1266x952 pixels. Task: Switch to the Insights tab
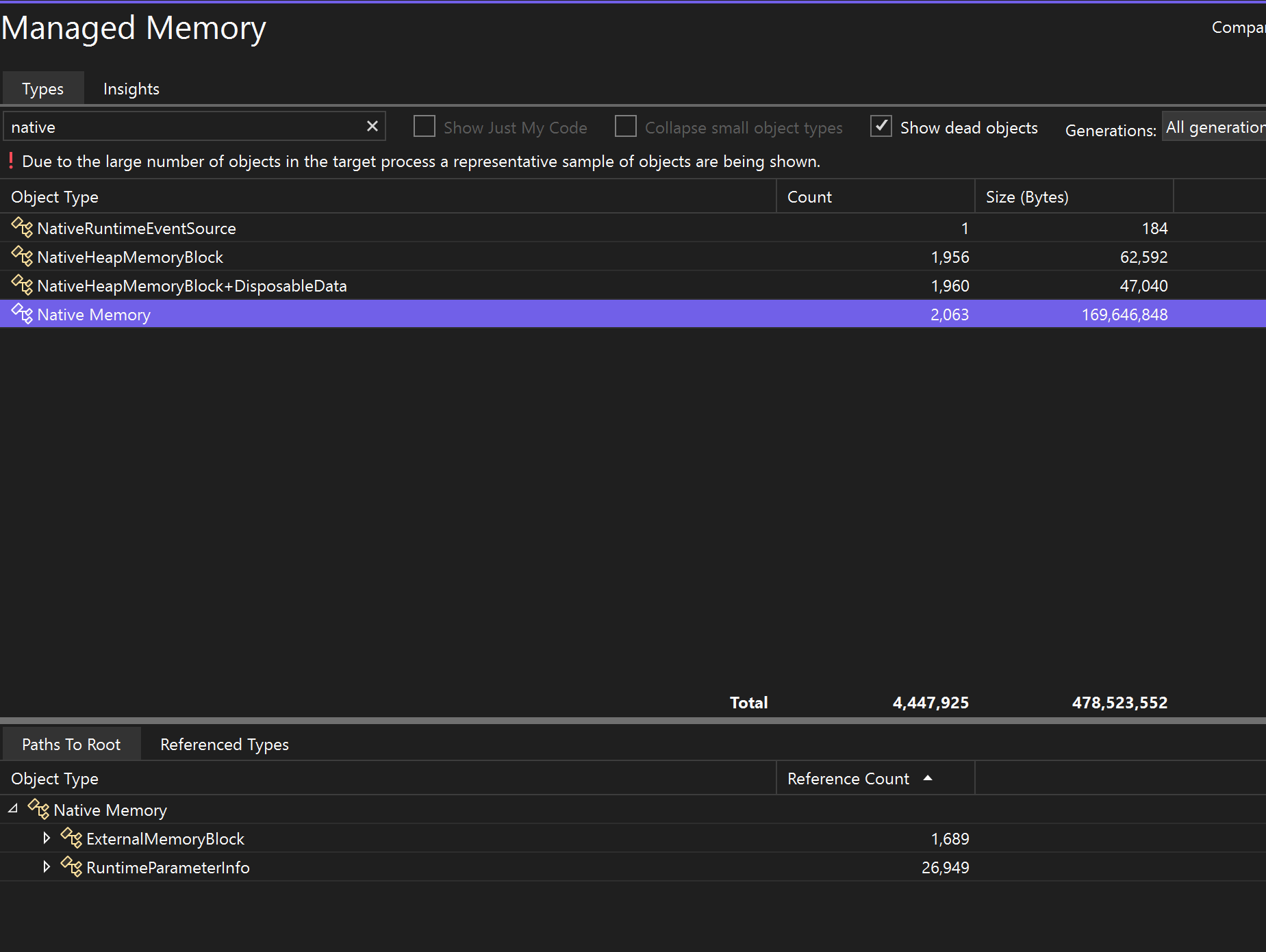pos(130,88)
